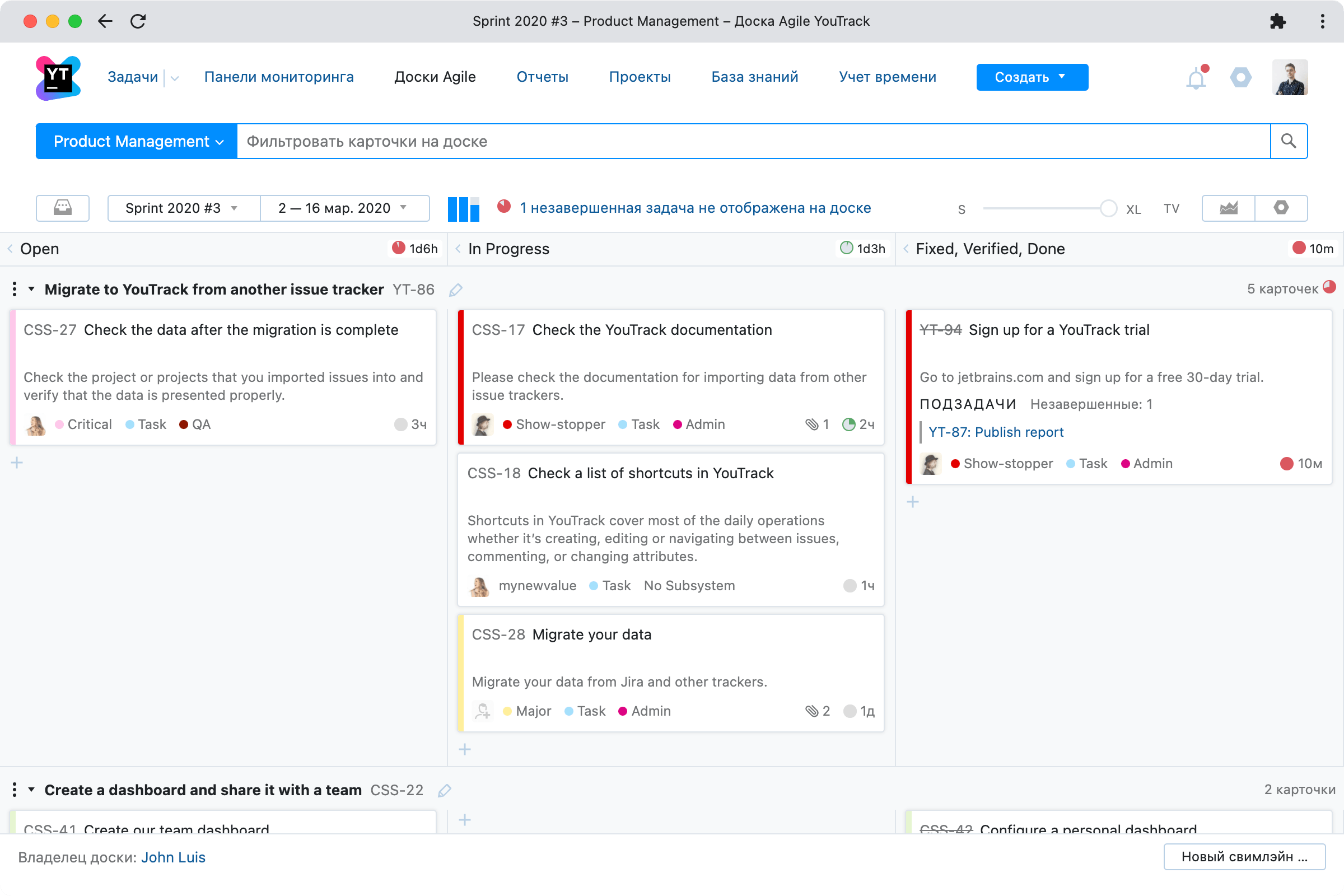Open Панели мониторинга
The width and height of the screenshot is (1344, 896).
(x=279, y=77)
